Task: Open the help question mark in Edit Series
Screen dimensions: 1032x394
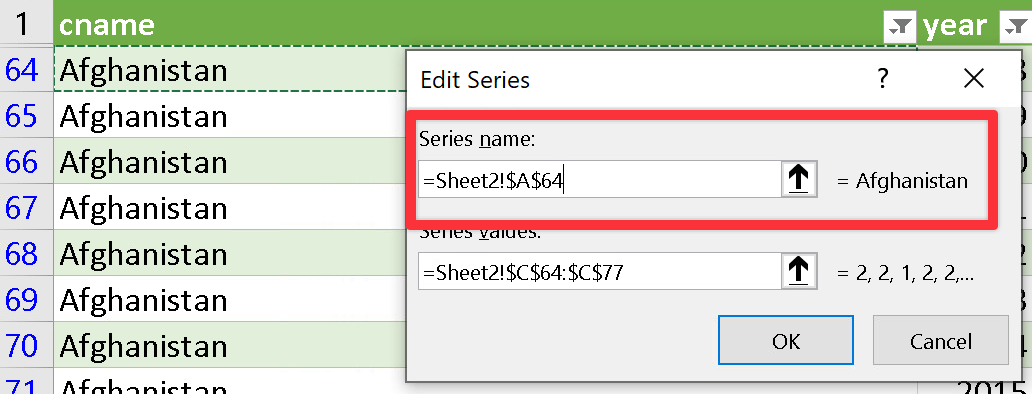Action: (883, 80)
